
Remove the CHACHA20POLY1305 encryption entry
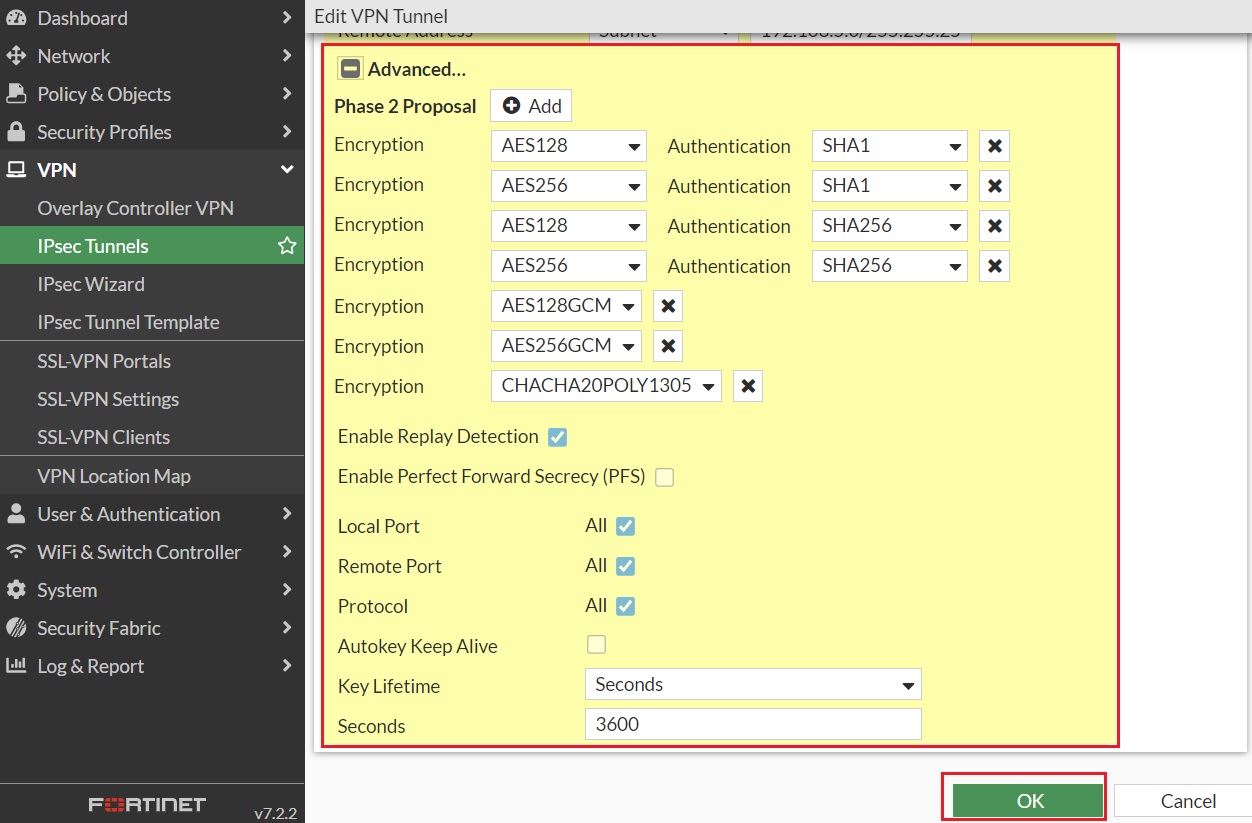coord(748,386)
